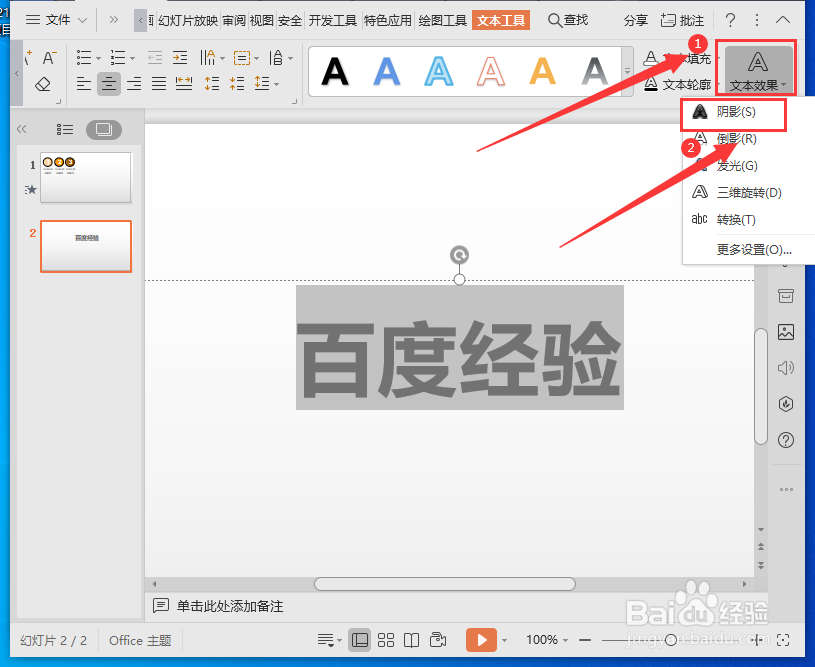Select the light-blue outlined text preset
The height and width of the screenshot is (667, 815).
[x=439, y=71]
